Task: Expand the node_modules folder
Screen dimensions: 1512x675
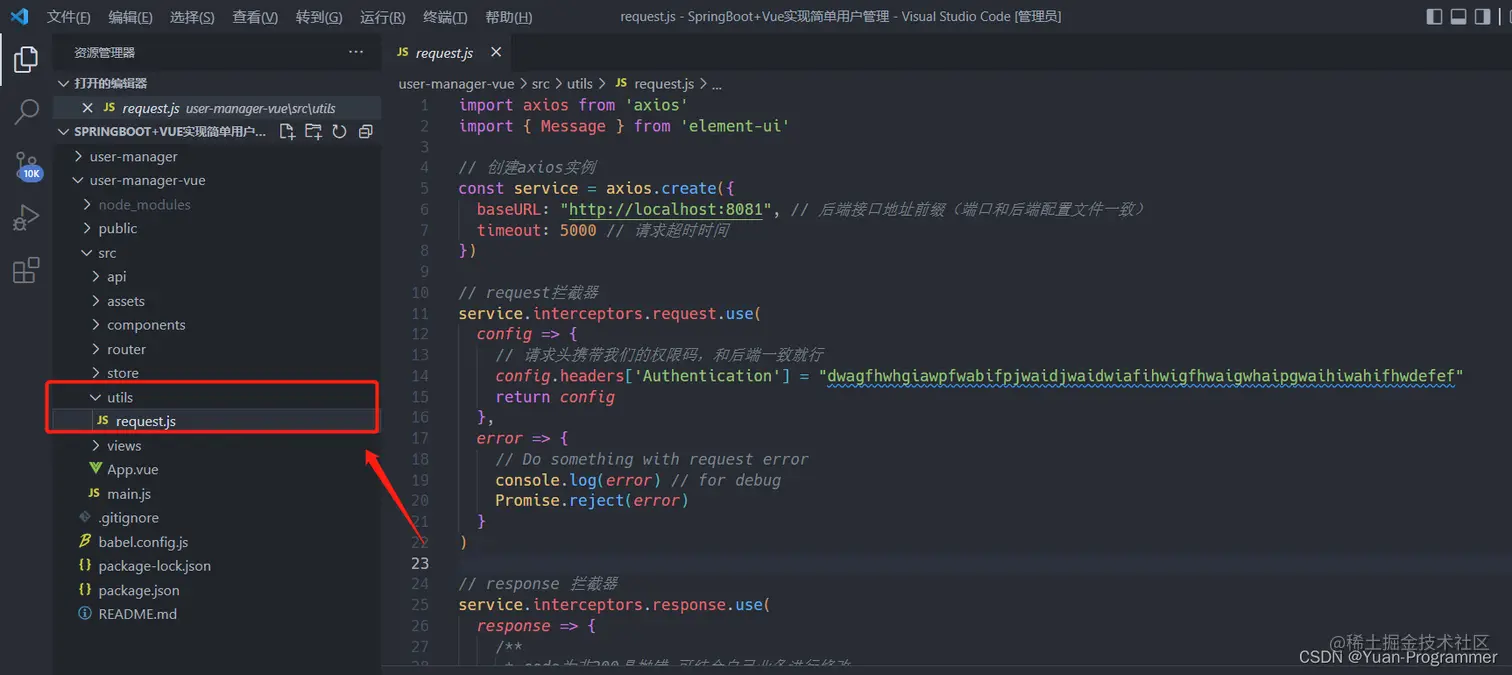Action: pos(217,204)
